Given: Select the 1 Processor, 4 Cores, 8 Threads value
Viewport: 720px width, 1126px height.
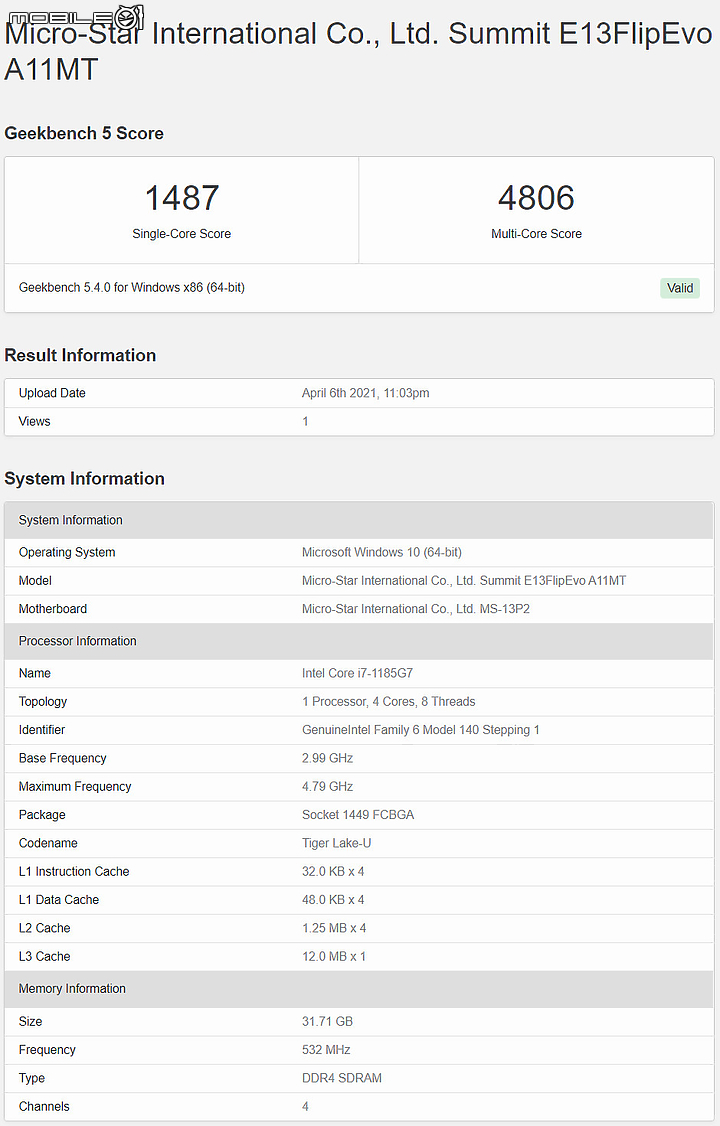Looking at the screenshot, I should pos(388,702).
